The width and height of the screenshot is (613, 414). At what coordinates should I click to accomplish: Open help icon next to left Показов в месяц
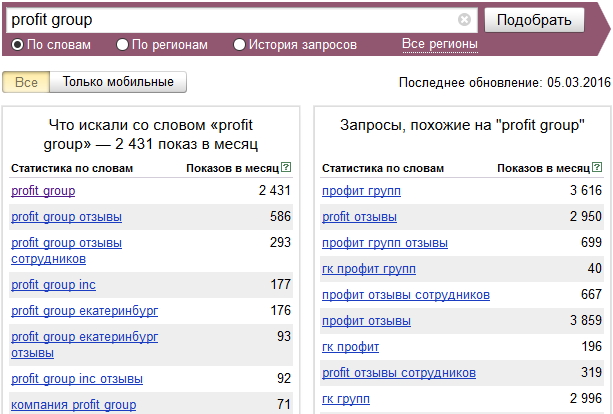[286, 167]
